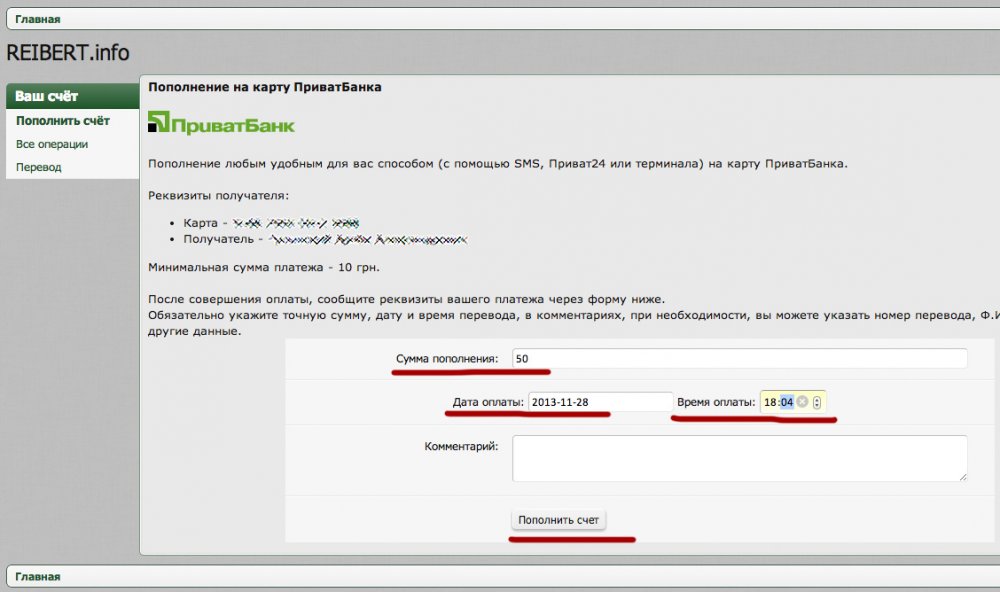Image resolution: width=1000 pixels, height=592 pixels.
Task: Click the PrivatBank logo
Action: [221, 122]
